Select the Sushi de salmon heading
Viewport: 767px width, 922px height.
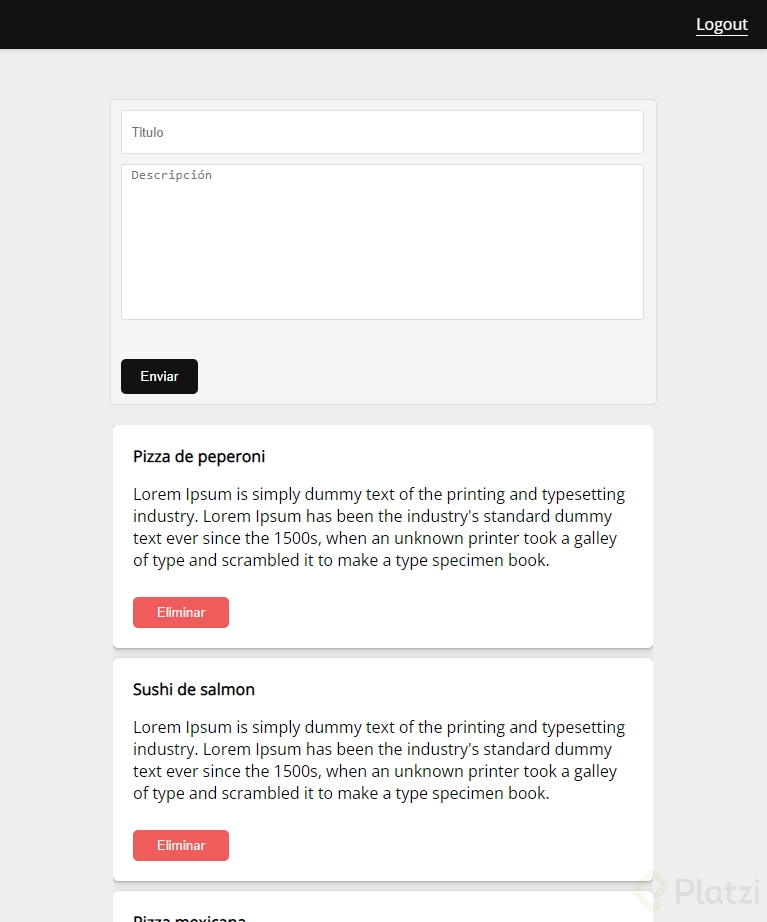pos(194,690)
